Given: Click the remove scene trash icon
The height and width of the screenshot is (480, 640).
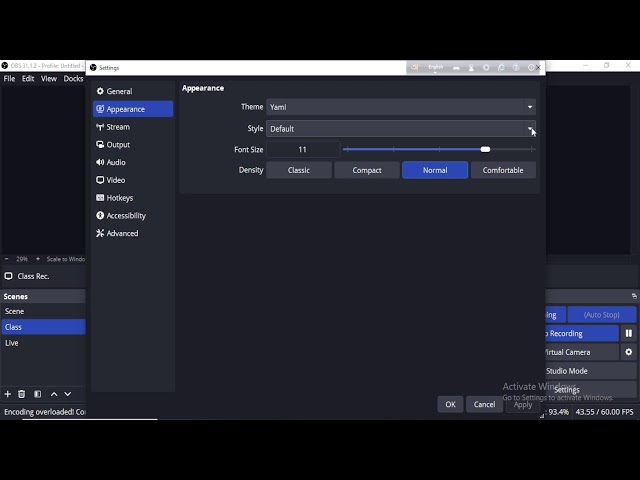Looking at the screenshot, I should (x=22, y=394).
